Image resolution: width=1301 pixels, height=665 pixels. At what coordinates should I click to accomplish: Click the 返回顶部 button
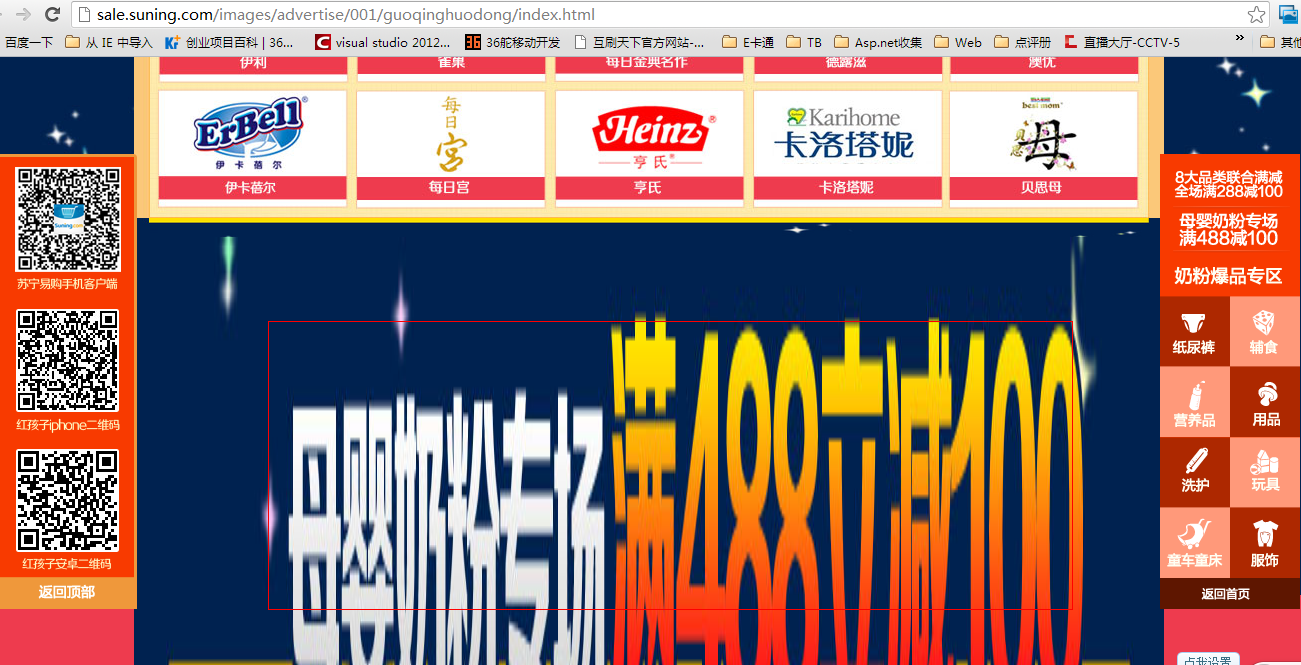click(68, 592)
